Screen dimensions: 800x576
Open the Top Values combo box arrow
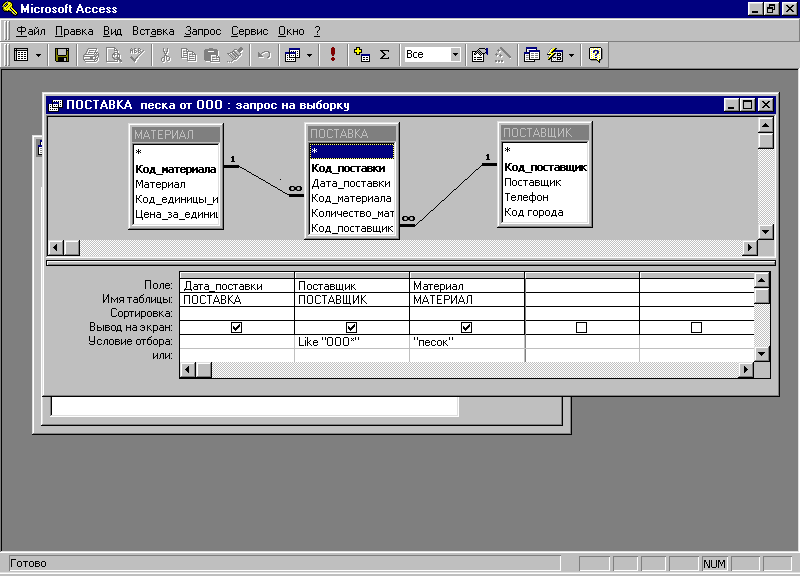point(455,55)
